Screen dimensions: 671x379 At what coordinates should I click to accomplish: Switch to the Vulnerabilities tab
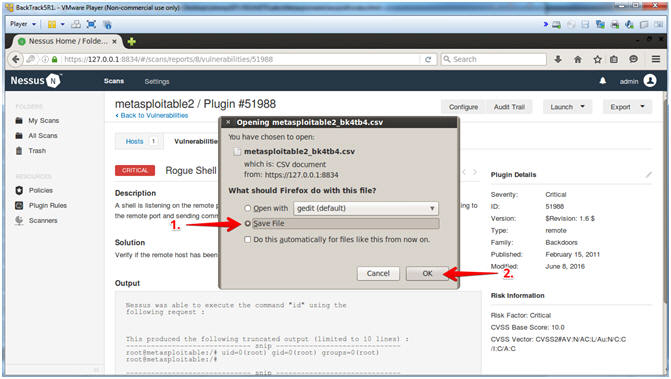tap(196, 141)
